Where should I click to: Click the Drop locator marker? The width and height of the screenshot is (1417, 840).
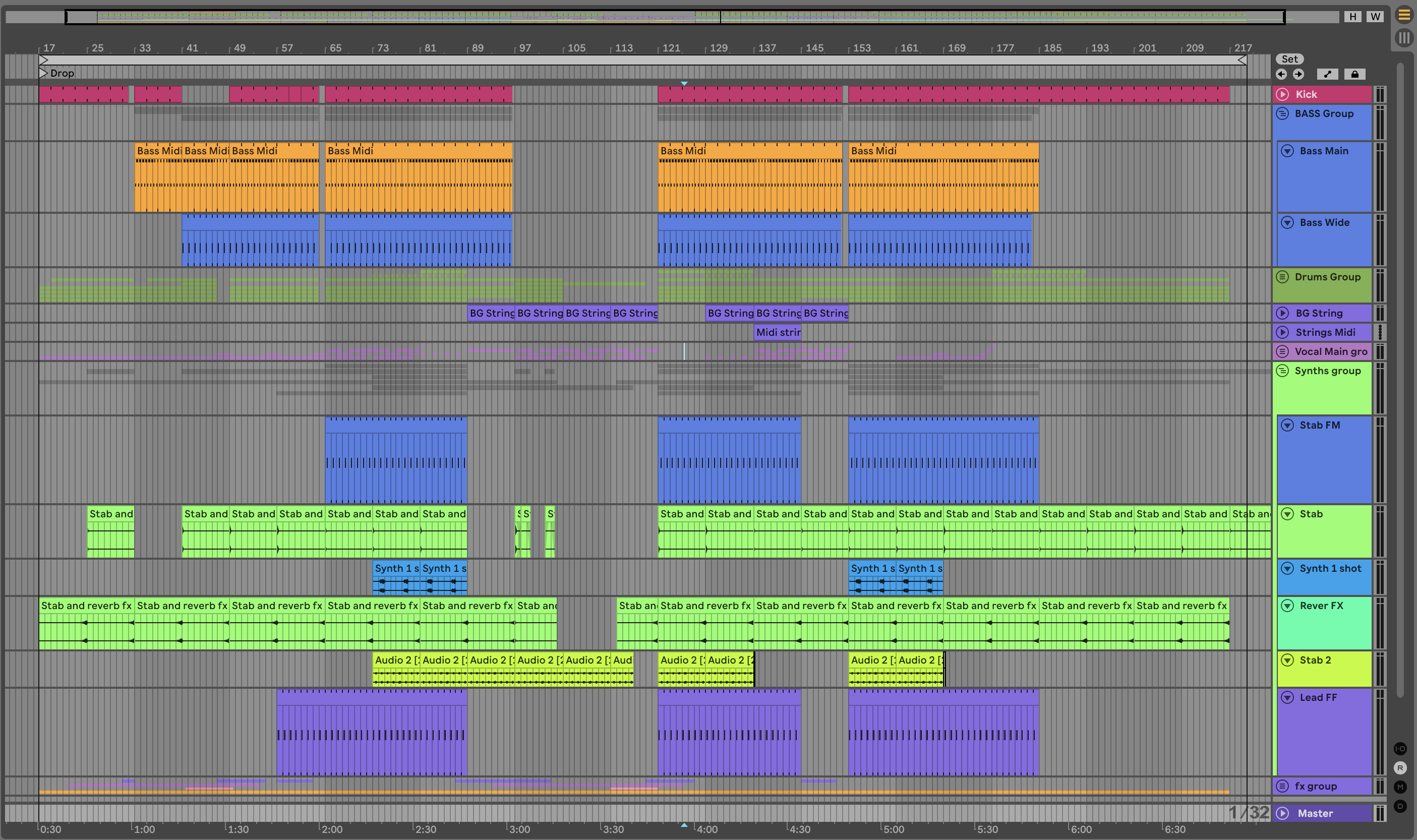pyautogui.click(x=44, y=73)
